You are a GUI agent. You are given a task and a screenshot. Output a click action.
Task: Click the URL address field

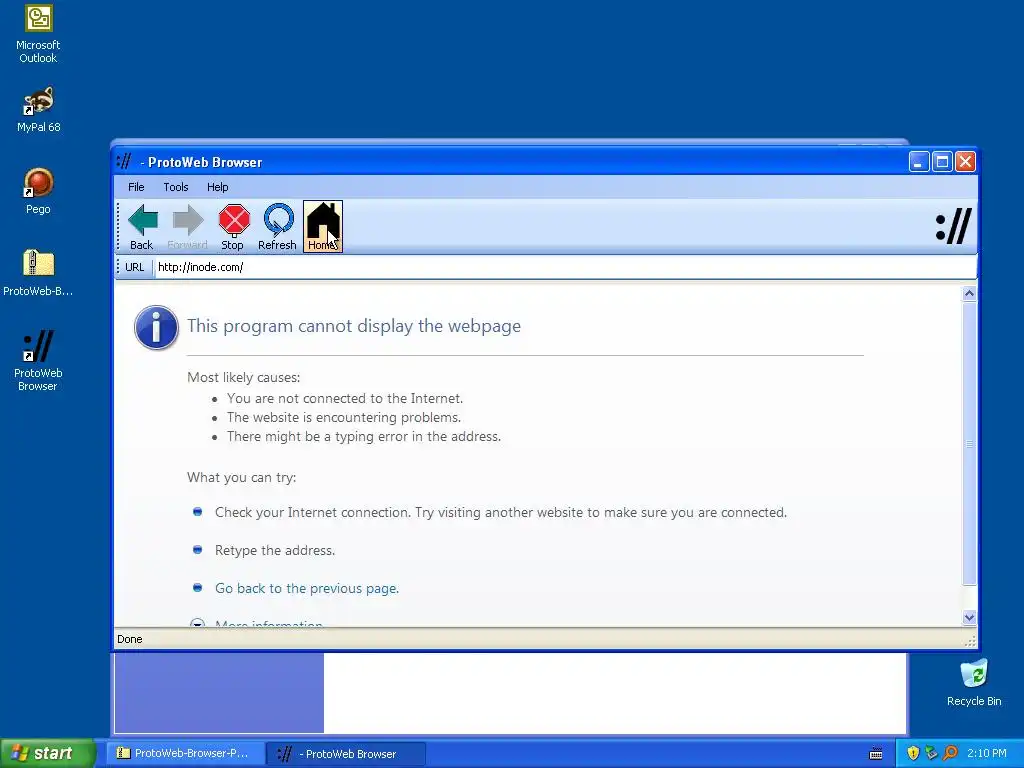[x=565, y=267]
